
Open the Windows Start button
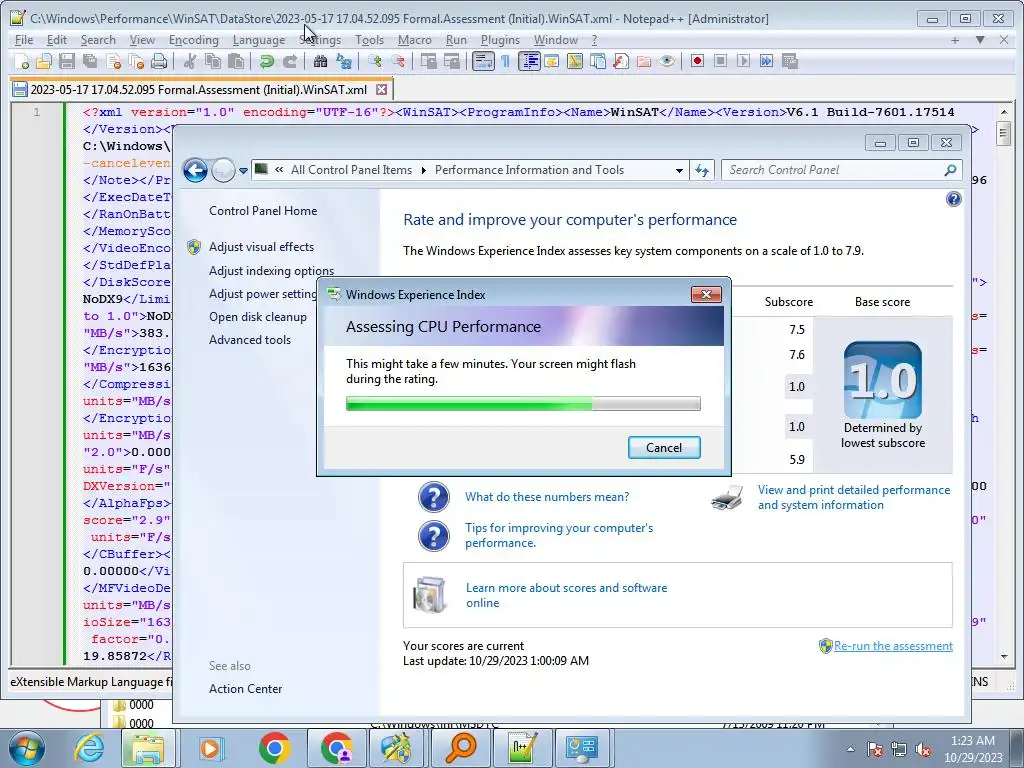tap(27, 748)
